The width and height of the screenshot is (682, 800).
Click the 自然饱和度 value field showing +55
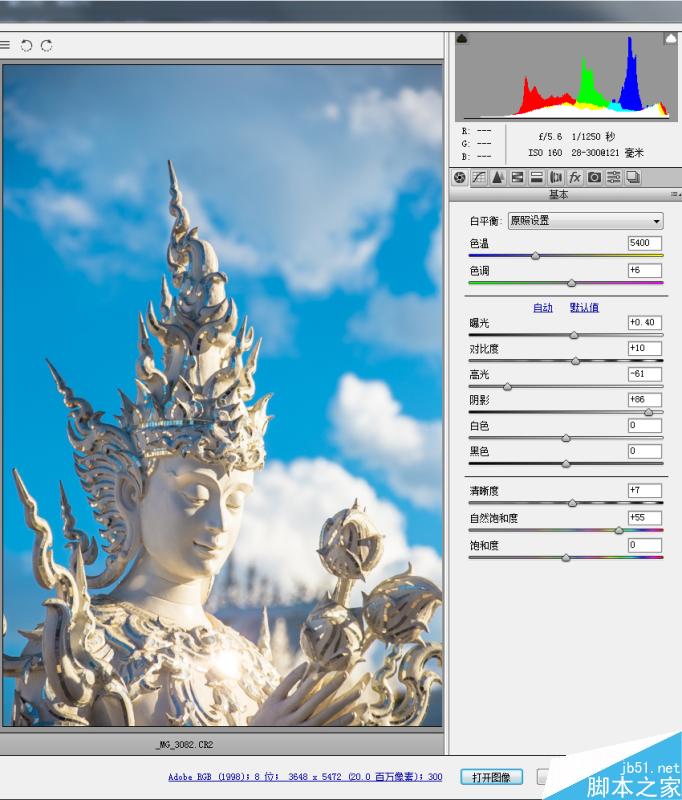(x=645, y=518)
